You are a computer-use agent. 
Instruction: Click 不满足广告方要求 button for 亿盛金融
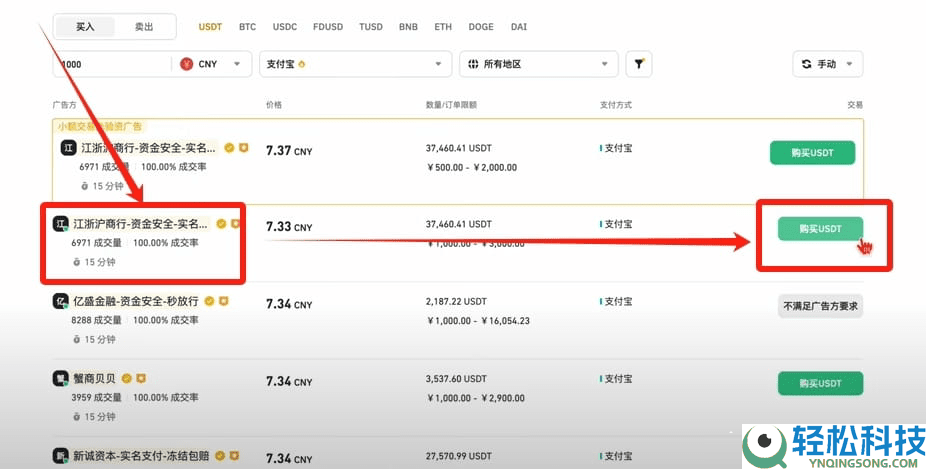(820, 306)
